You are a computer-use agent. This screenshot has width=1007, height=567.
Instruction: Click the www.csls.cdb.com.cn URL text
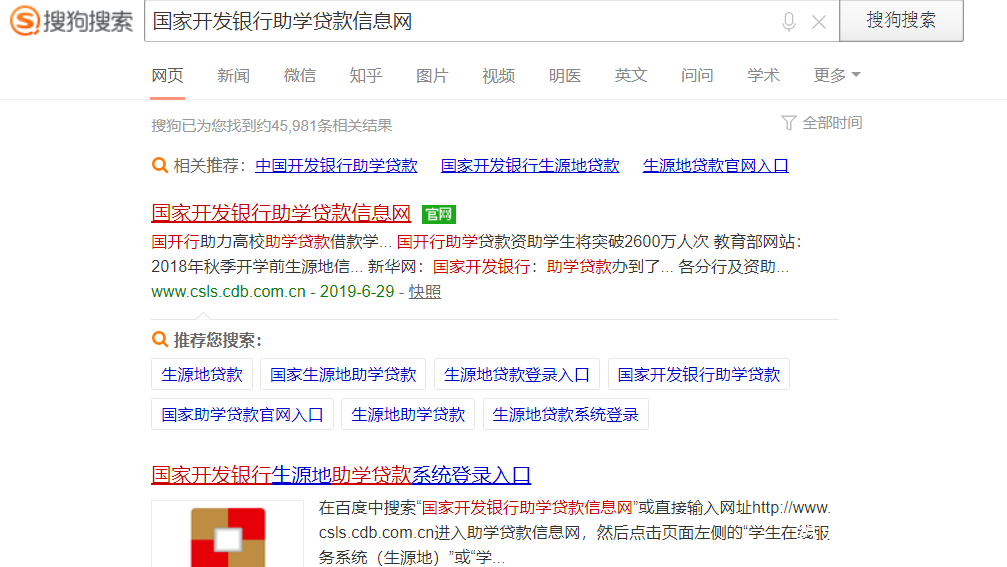coord(228,292)
